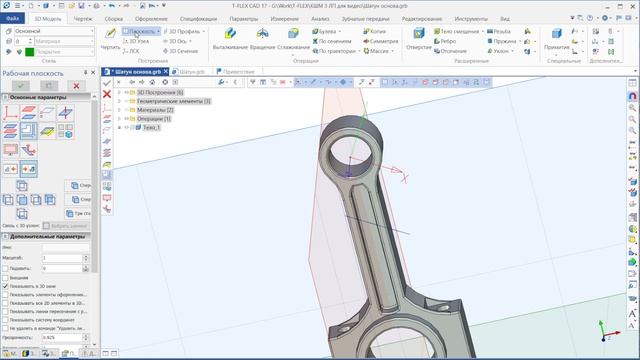Viewport: 640px width, 360px height.
Task: Enable Показывать систему координат checkbox
Action: point(5,320)
